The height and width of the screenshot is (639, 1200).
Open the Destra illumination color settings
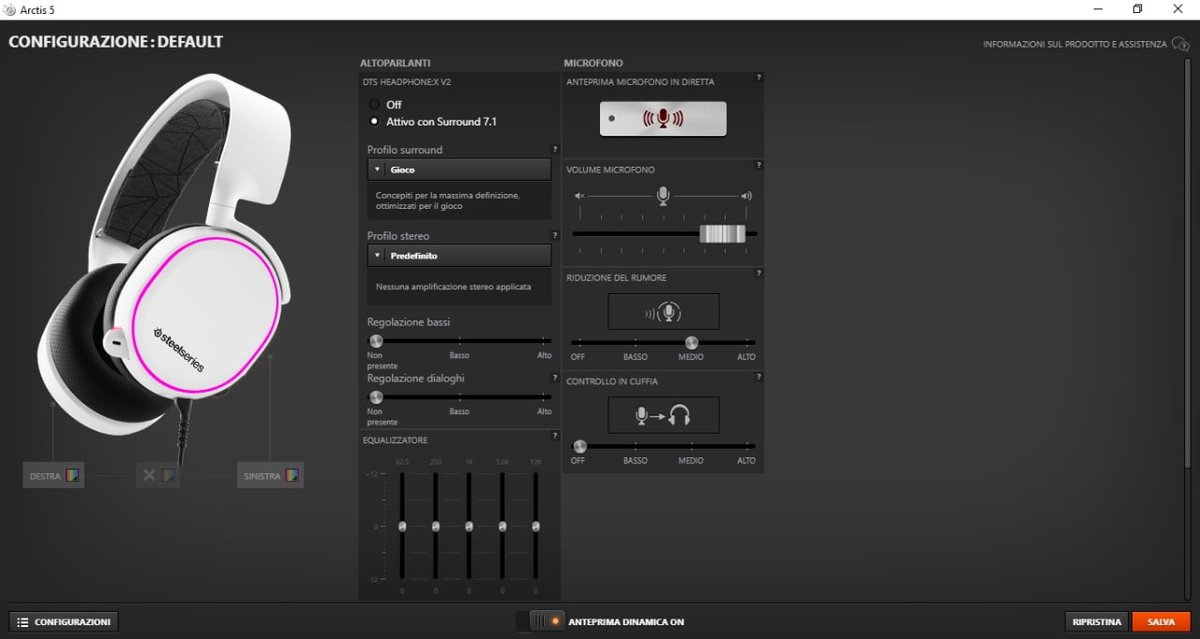(x=53, y=475)
